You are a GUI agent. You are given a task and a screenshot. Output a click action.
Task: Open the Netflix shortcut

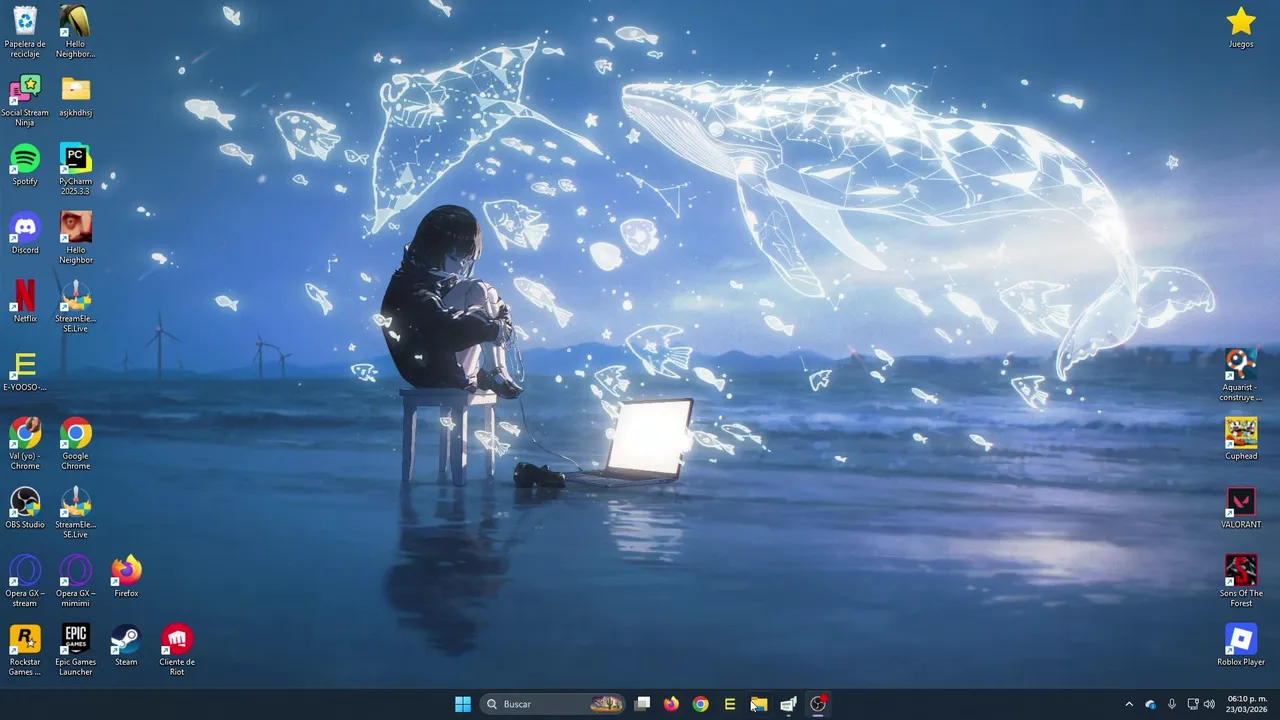tap(25, 301)
